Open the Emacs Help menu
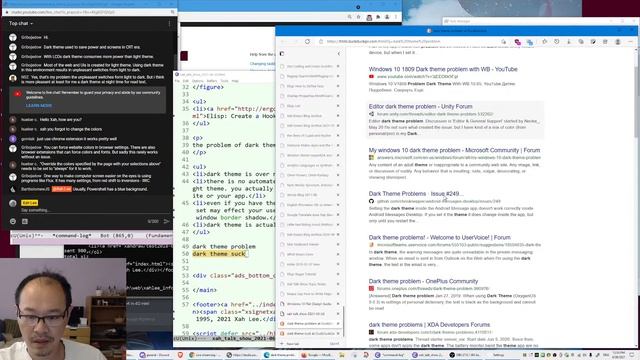640x360 pixels. [x=235, y=81]
